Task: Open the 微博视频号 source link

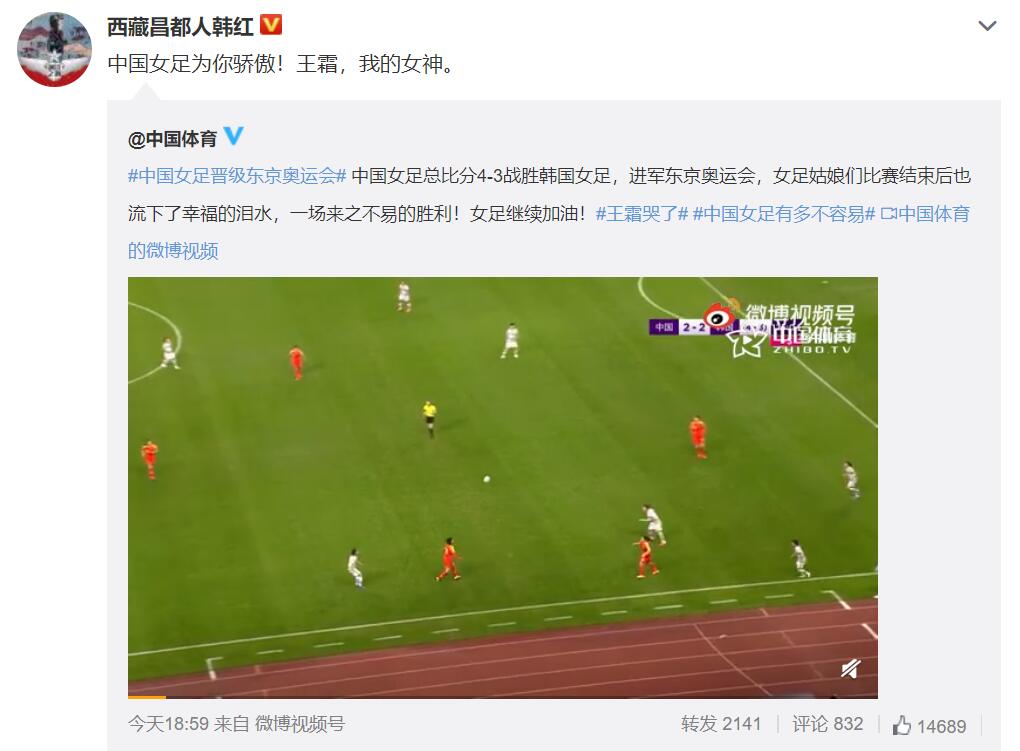Action: click(299, 724)
